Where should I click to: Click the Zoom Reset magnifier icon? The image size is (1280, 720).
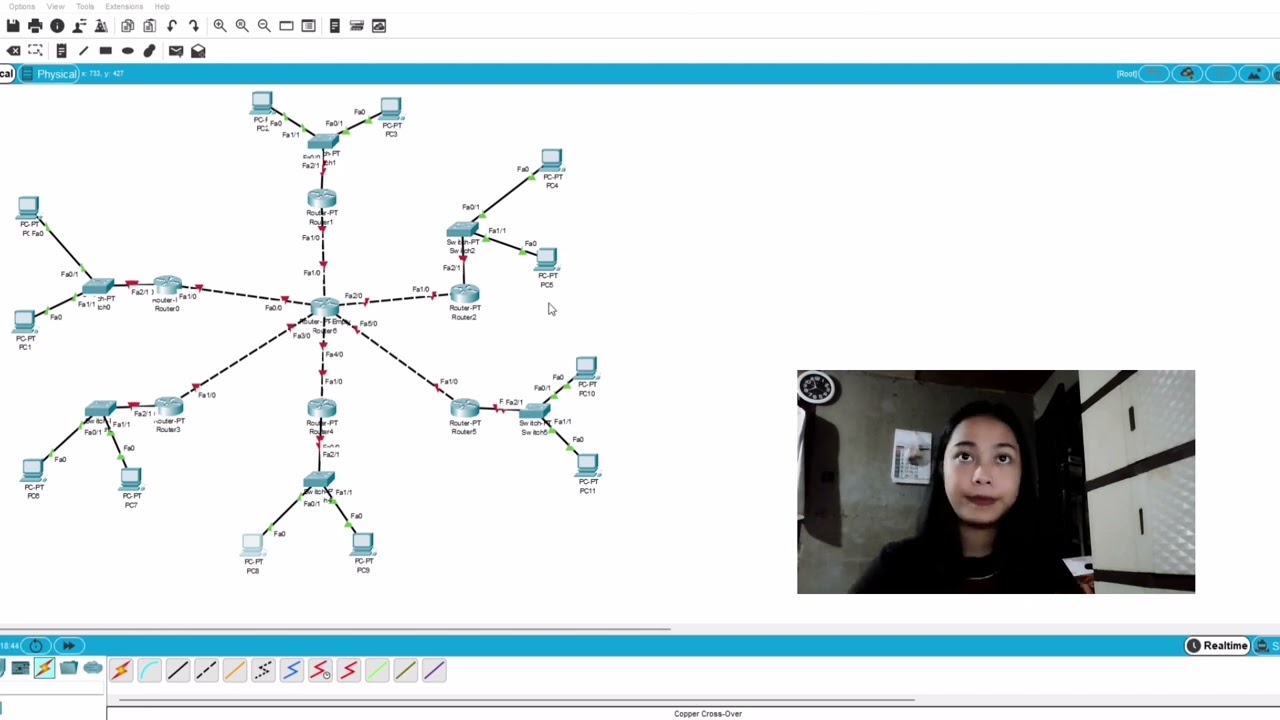point(242,26)
